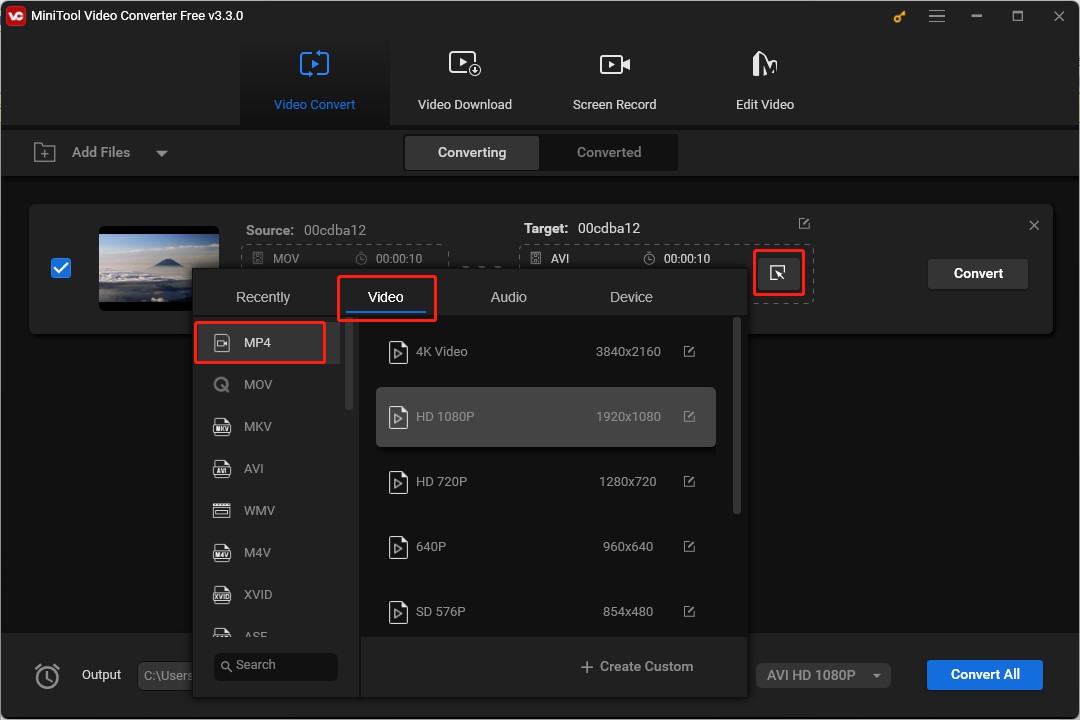This screenshot has height=720, width=1080.
Task: Open the Video Download feature
Action: pos(465,80)
